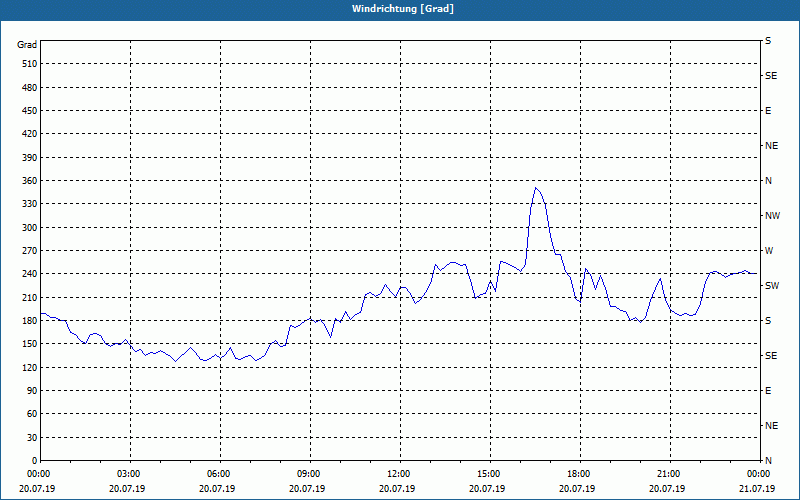Click the 'Windrichtung [Grad]' chart title
Screen dimensions: 800x500
(x=403, y=9)
